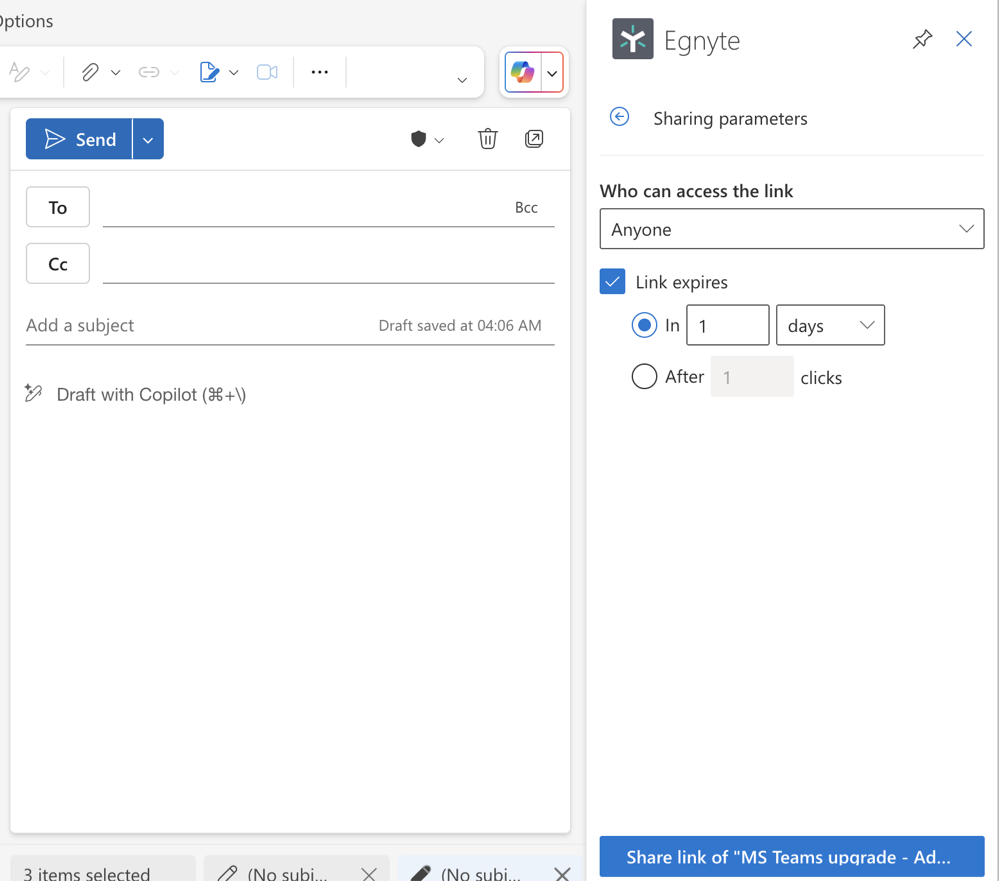Open Copilot from the toolbar icon

(x=523, y=72)
